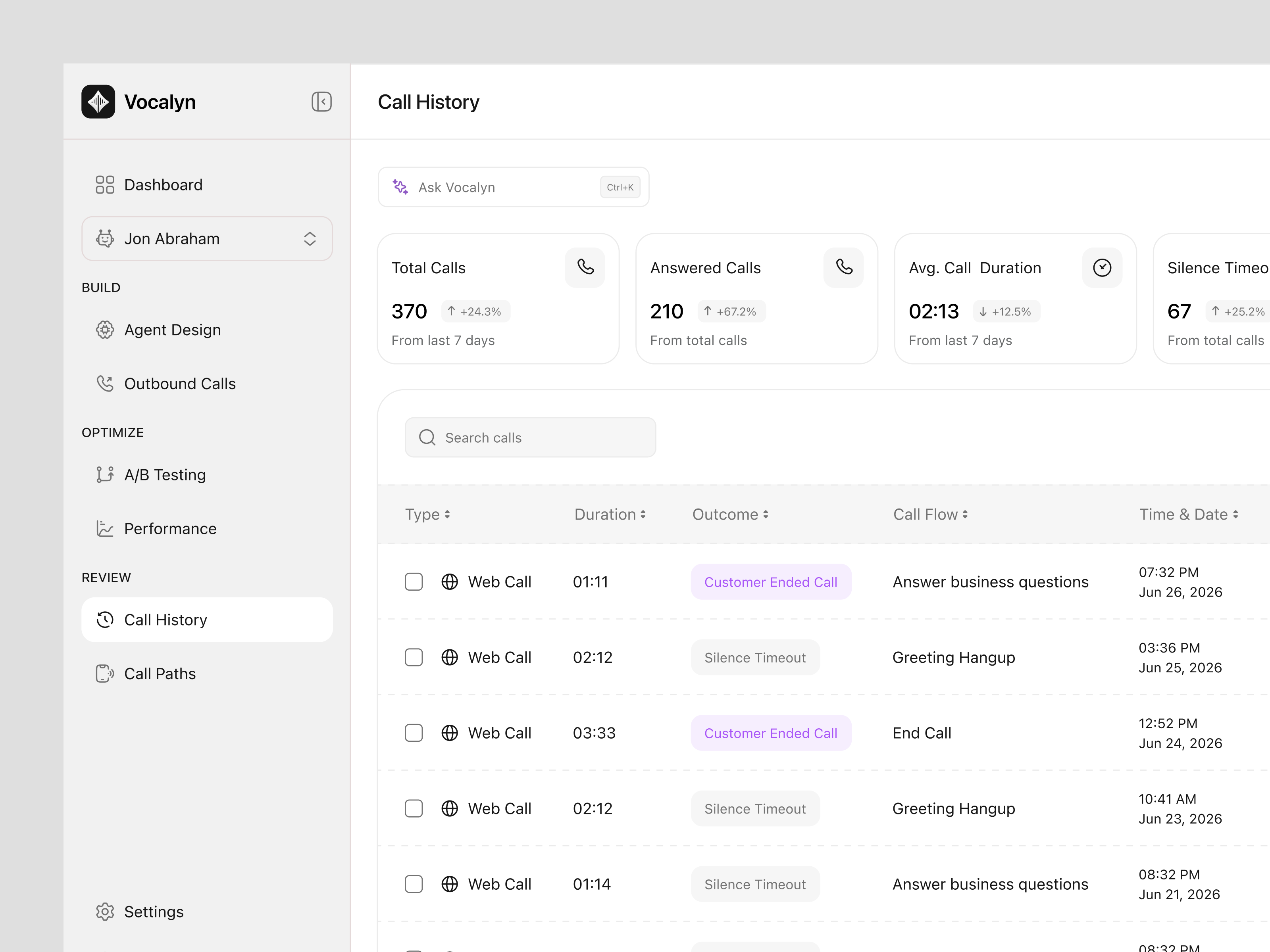Screen dimensions: 1270x952
Task: Click the Performance chart icon
Action: [x=104, y=528]
